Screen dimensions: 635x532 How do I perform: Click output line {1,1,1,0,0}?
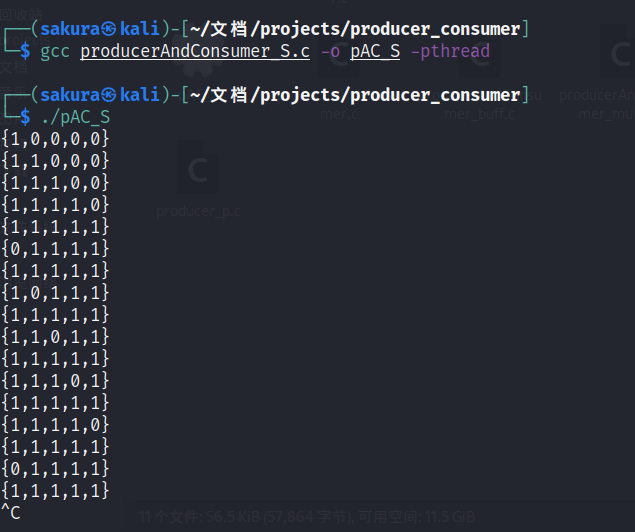click(55, 183)
